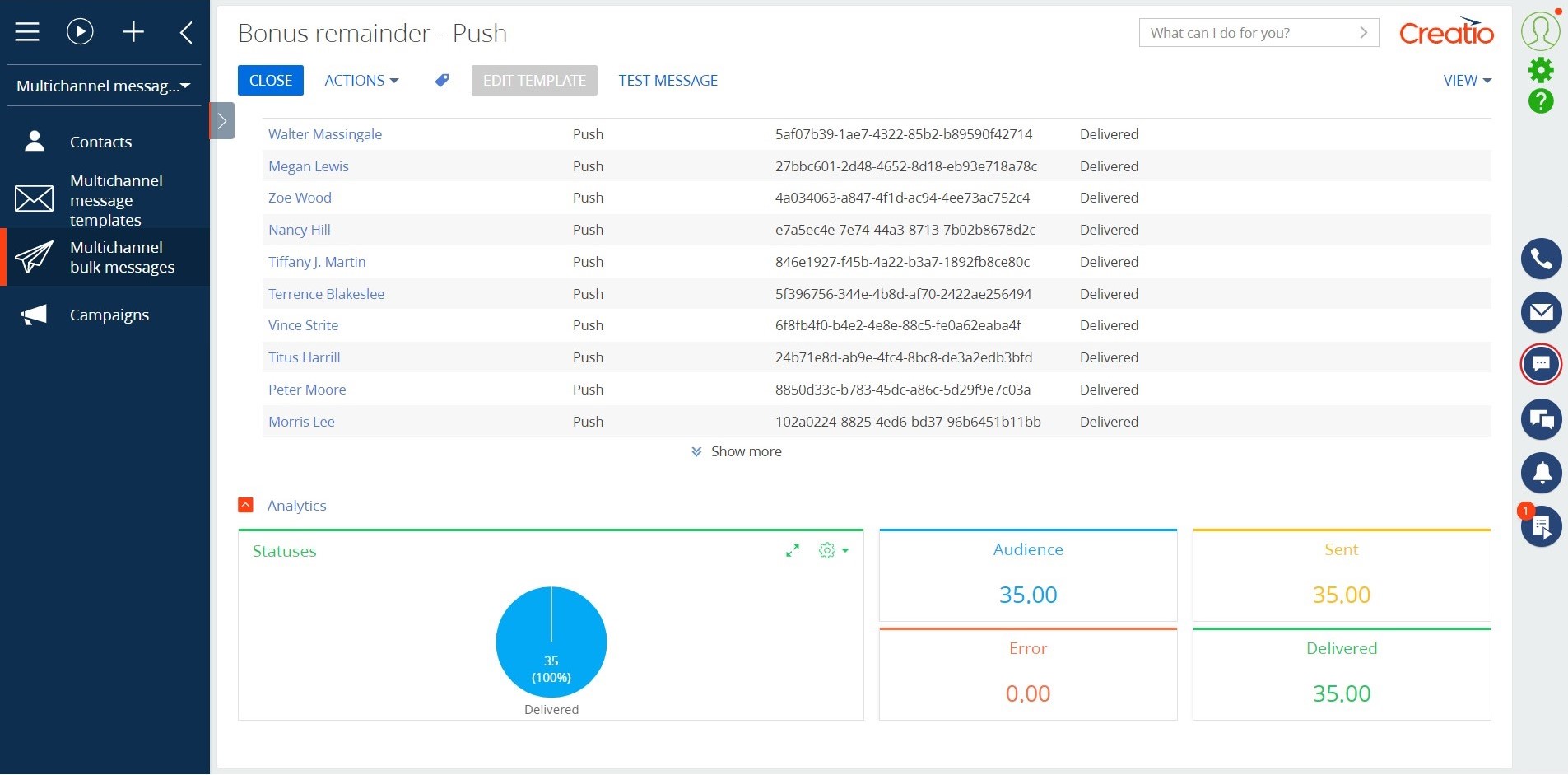Click the 'What can I do for you?' search field
The height and width of the screenshot is (775, 1568).
pos(1243,33)
